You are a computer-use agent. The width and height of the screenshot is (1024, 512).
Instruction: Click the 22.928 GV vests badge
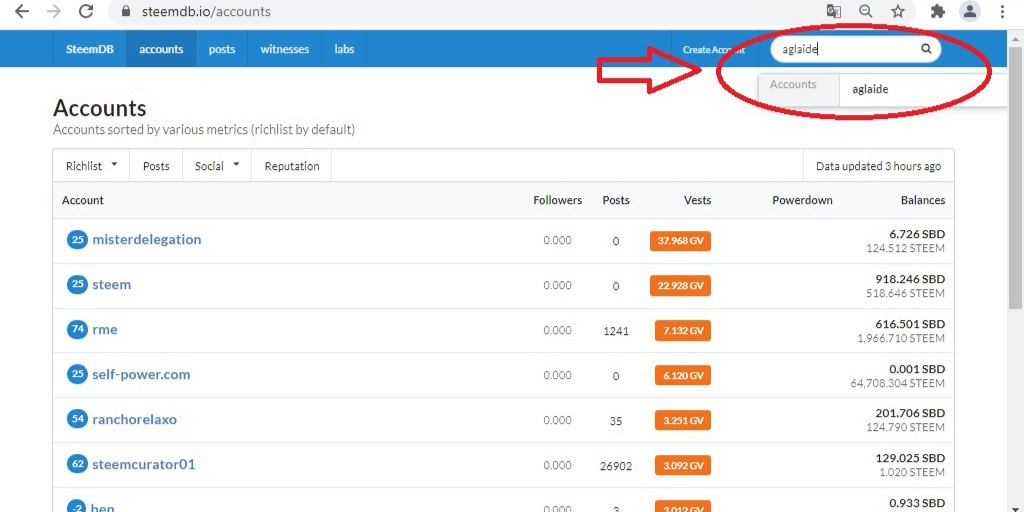click(x=680, y=285)
